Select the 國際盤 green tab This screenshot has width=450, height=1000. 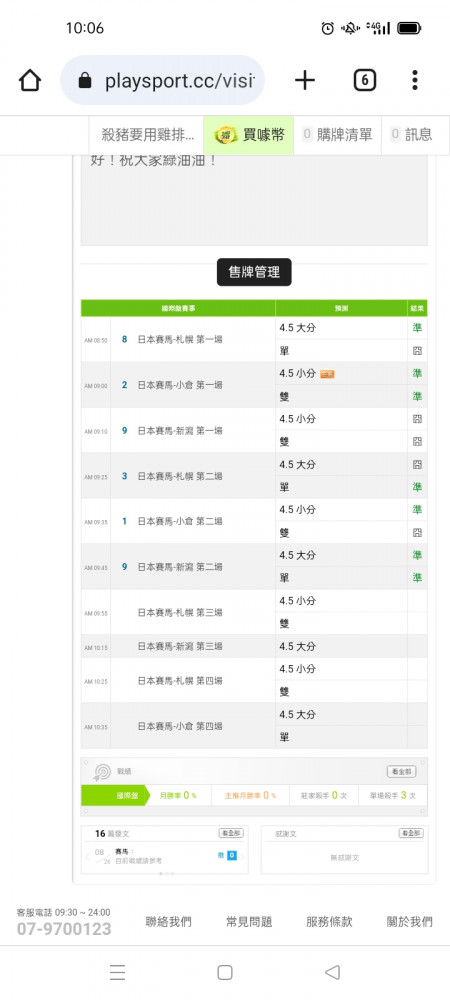pos(115,795)
